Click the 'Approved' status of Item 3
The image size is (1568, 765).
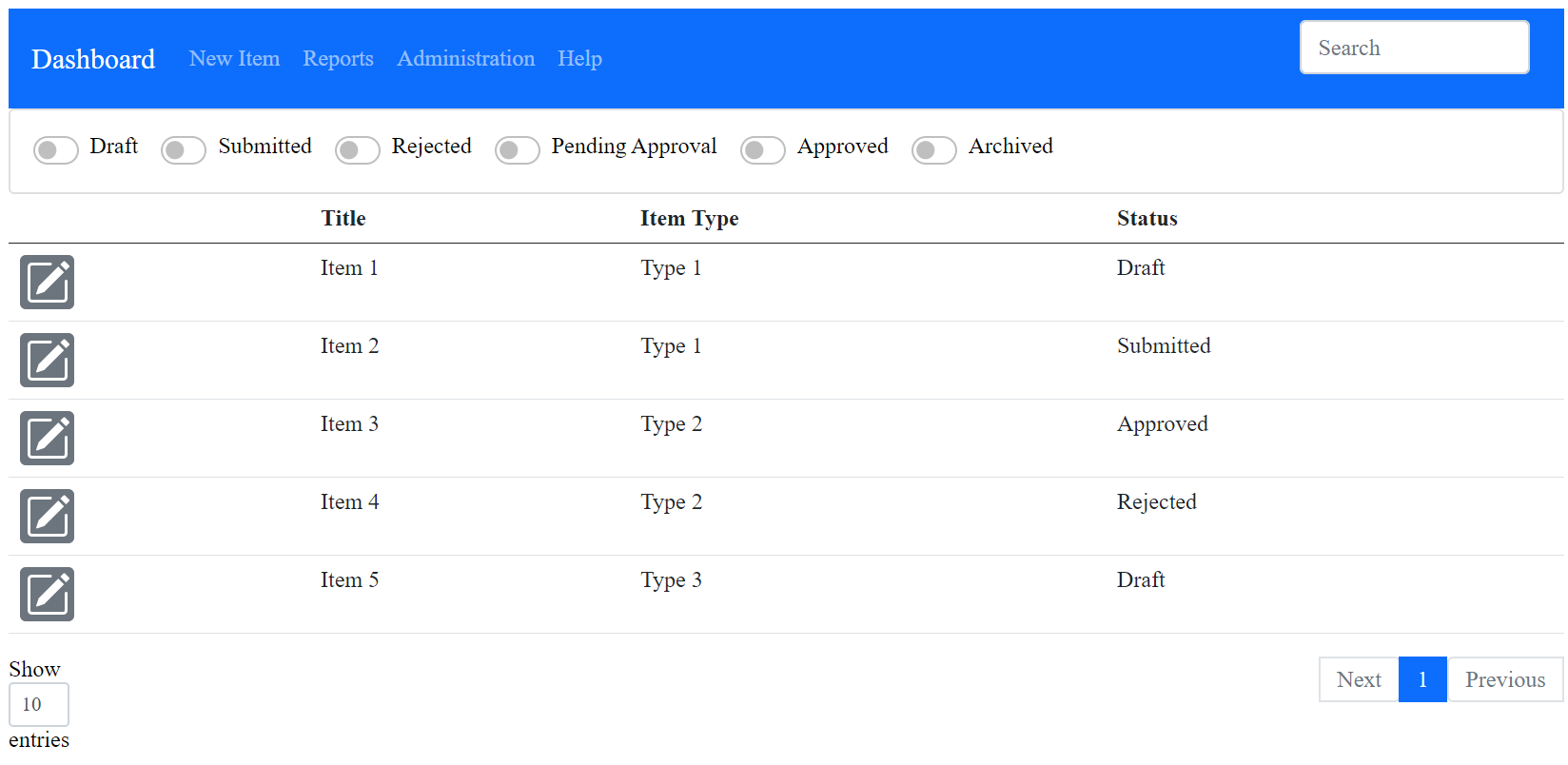[1163, 423]
